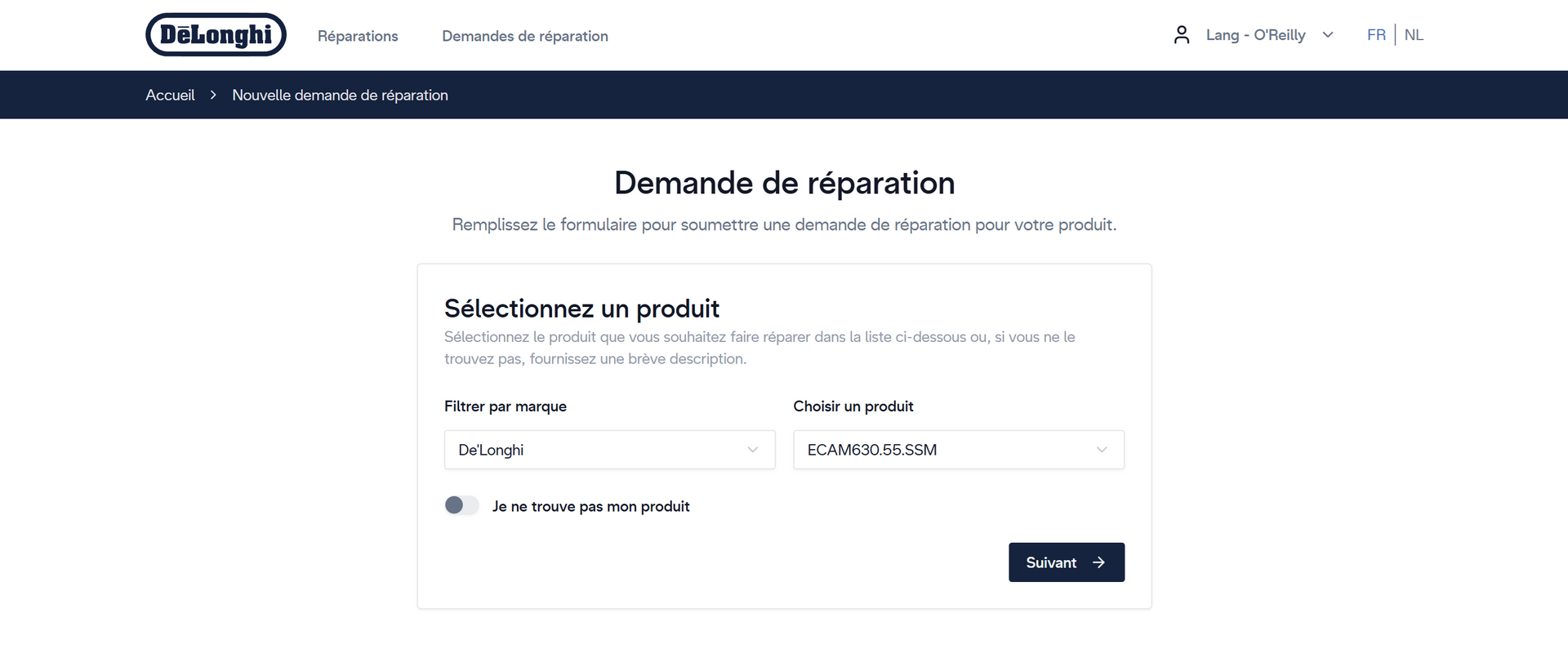This screenshot has height=662, width=1568.
Task: Open the 'Filtrer par marque' dropdown
Action: [608, 450]
